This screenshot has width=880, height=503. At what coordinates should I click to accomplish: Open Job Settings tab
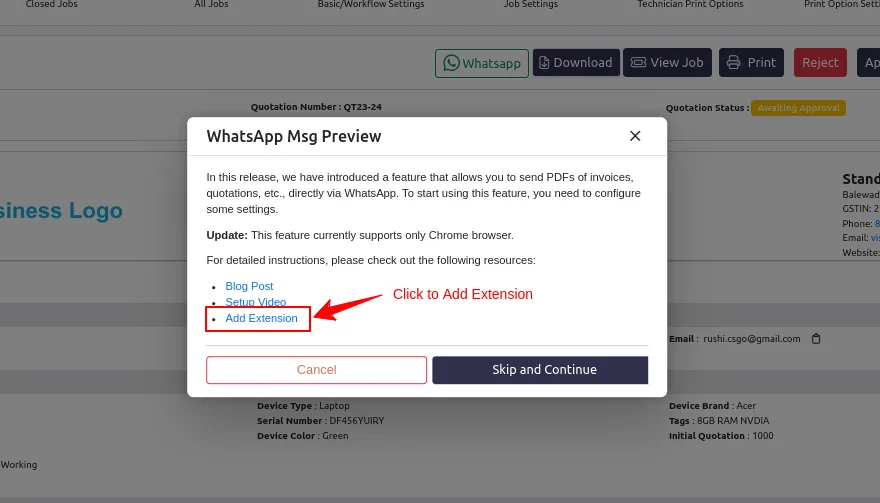[531, 4]
